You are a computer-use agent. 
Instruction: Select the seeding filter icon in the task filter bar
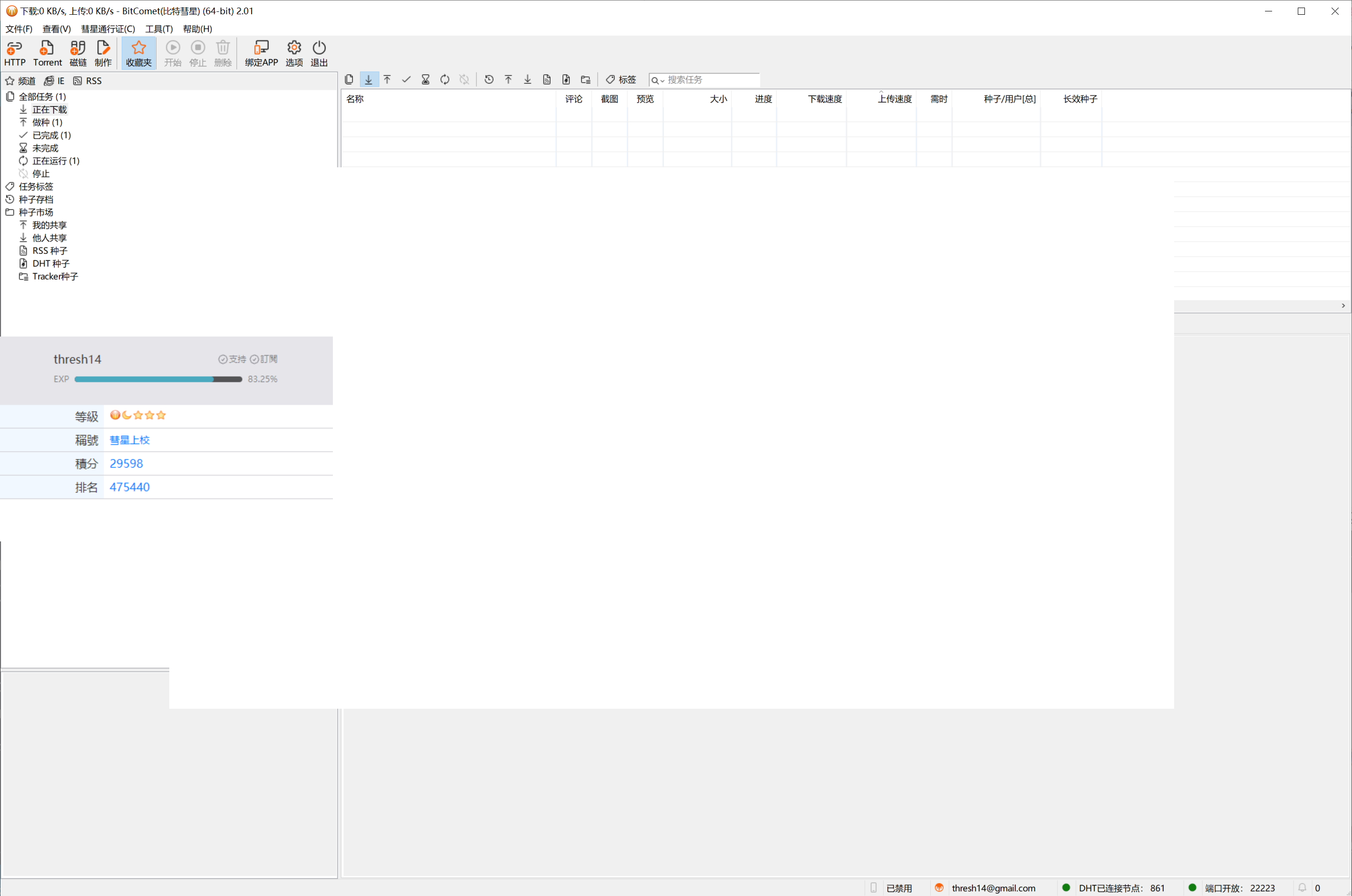(387, 79)
